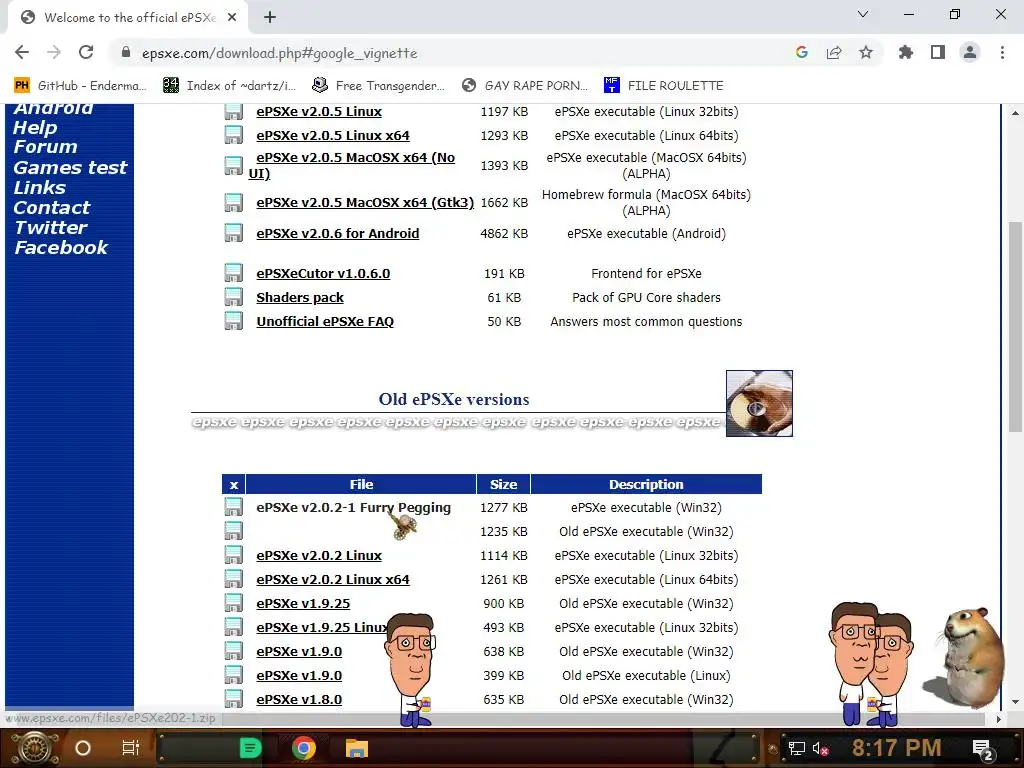
Task: Download ePSXe v2.0.5 Linux x64
Action: click(x=333, y=136)
